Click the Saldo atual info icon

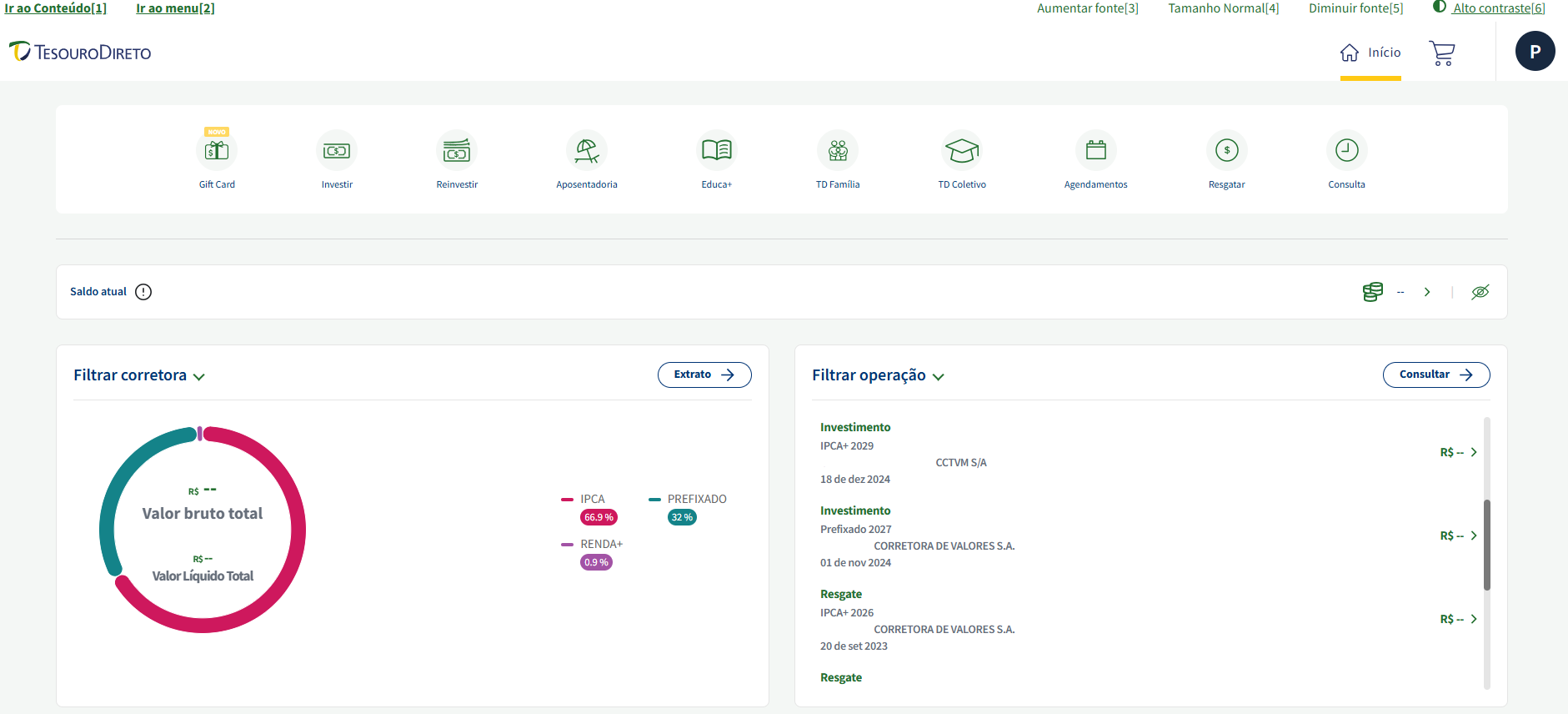point(143,292)
